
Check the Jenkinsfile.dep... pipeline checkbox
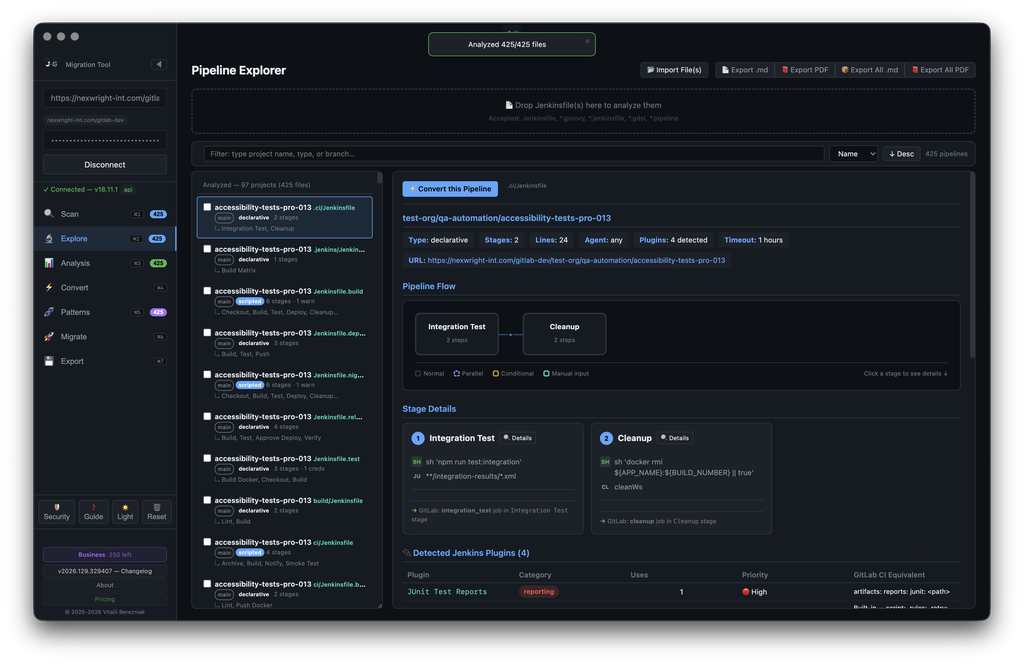tap(207, 332)
